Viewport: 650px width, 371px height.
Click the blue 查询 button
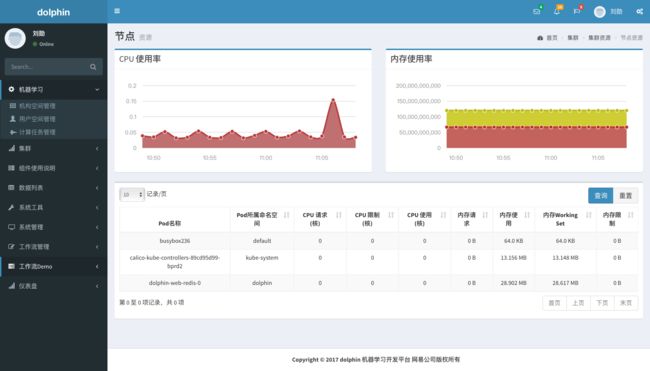coord(601,196)
